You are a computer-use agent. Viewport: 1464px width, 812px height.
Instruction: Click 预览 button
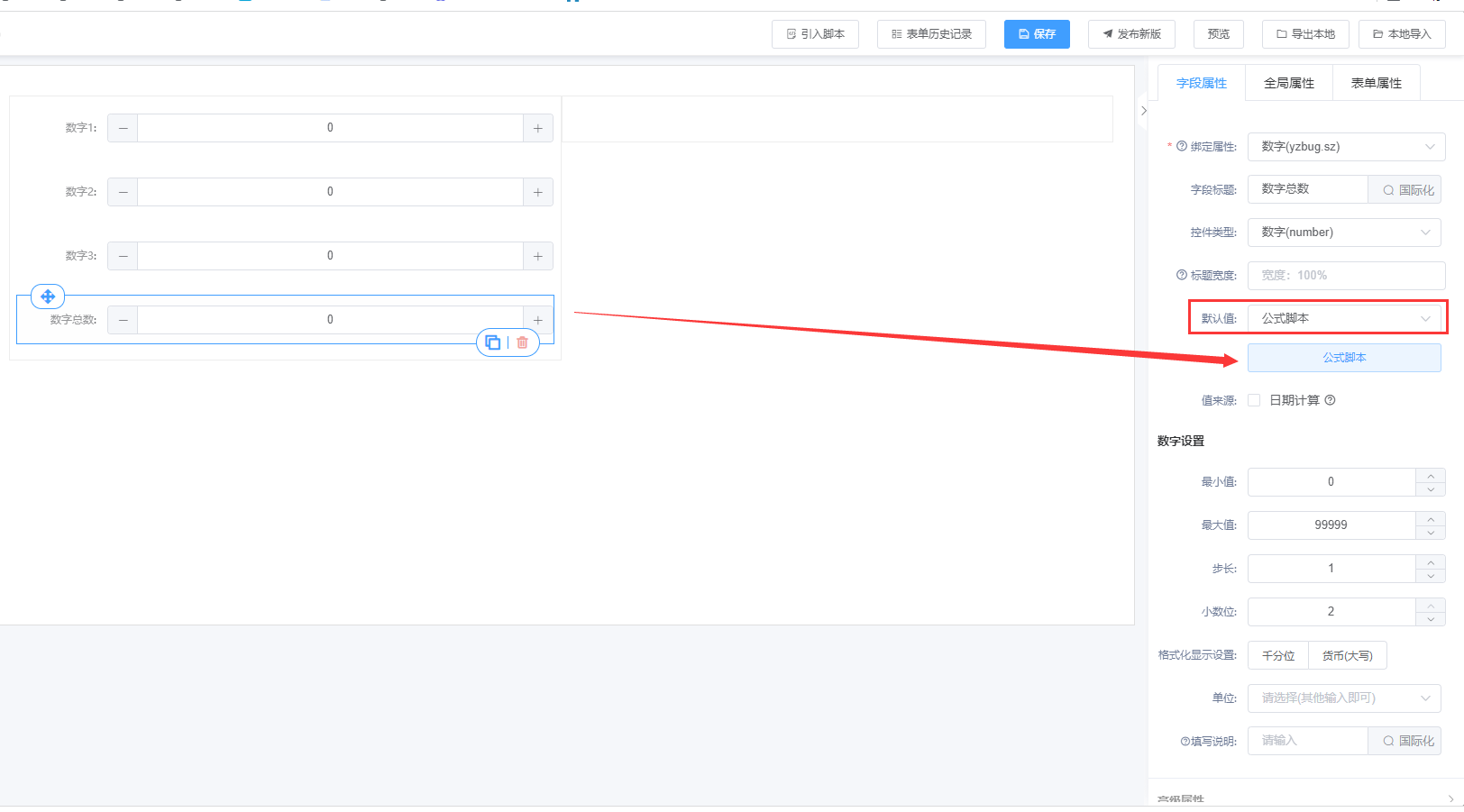tap(1219, 34)
